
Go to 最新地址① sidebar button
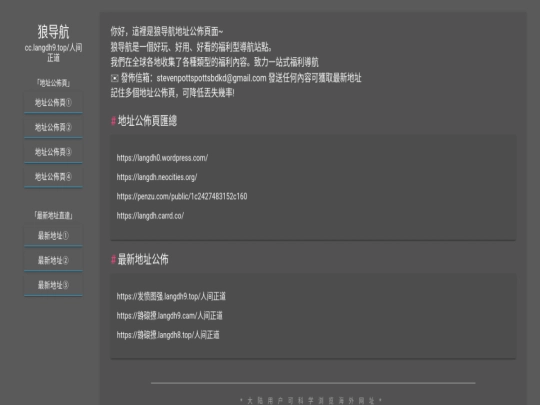pos(53,236)
